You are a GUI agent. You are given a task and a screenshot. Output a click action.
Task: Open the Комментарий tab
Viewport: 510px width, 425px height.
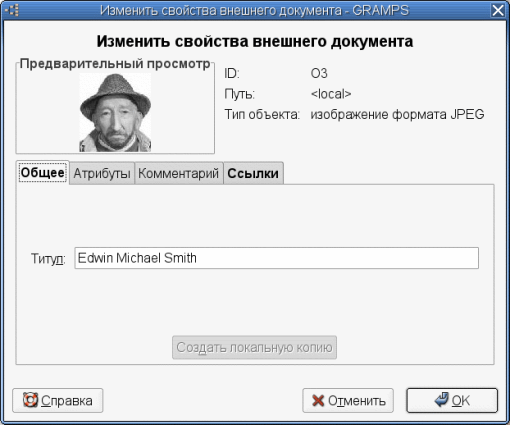click(179, 173)
